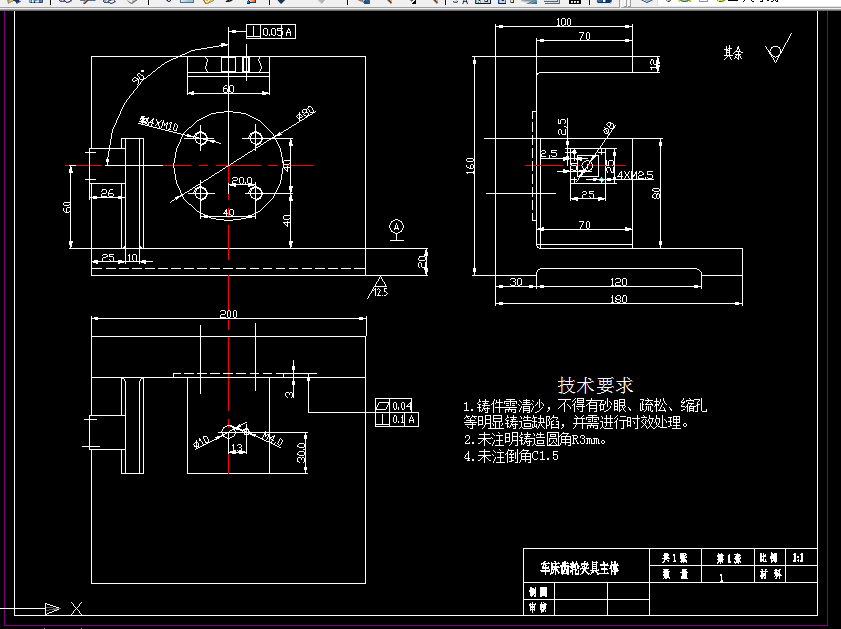Select the datum A circle symbol
Image resolution: width=841 pixels, height=629 pixels.
(396, 227)
